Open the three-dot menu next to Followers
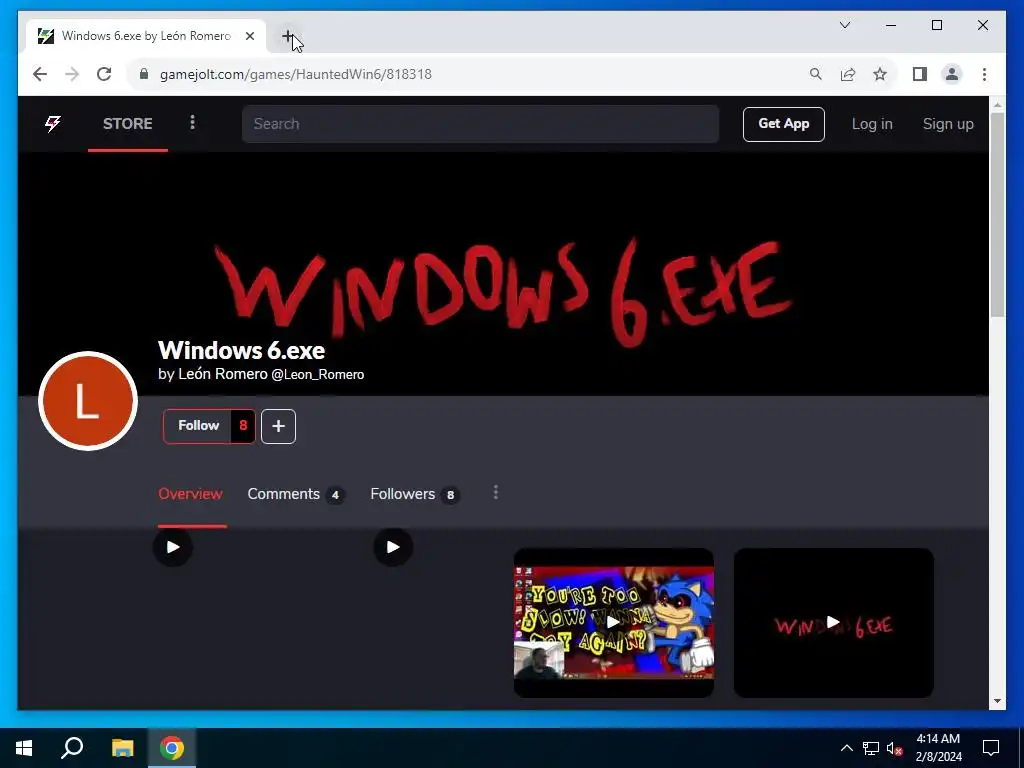Screen dimensions: 1024x768 496,492
